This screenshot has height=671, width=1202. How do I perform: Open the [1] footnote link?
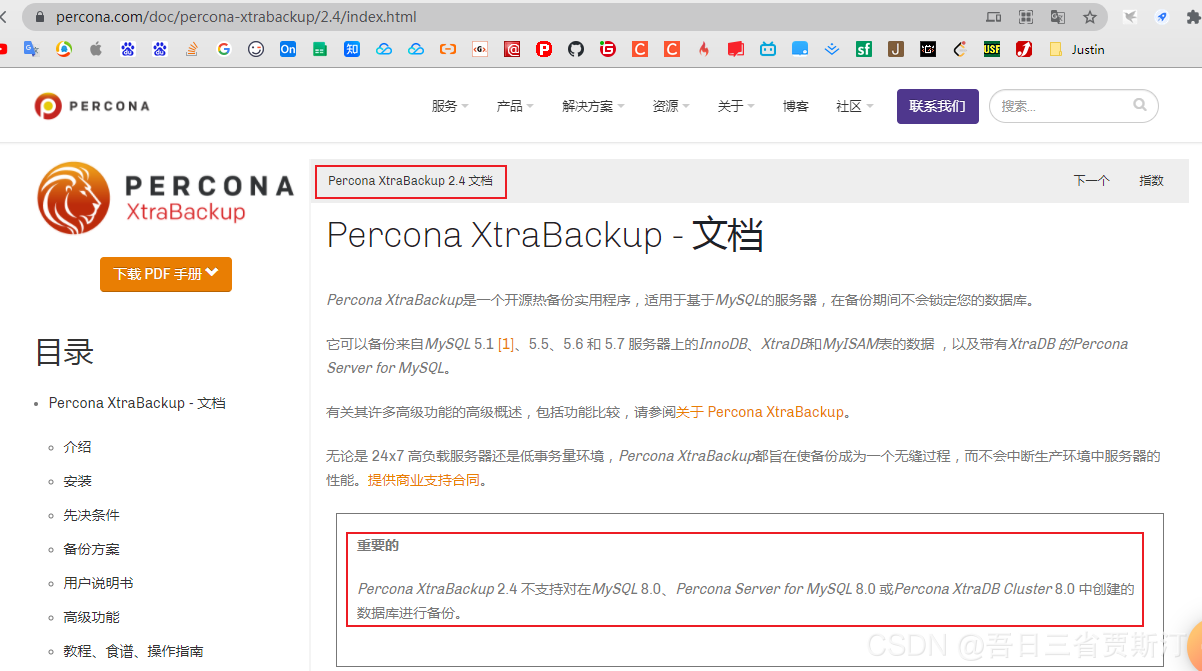click(x=506, y=344)
